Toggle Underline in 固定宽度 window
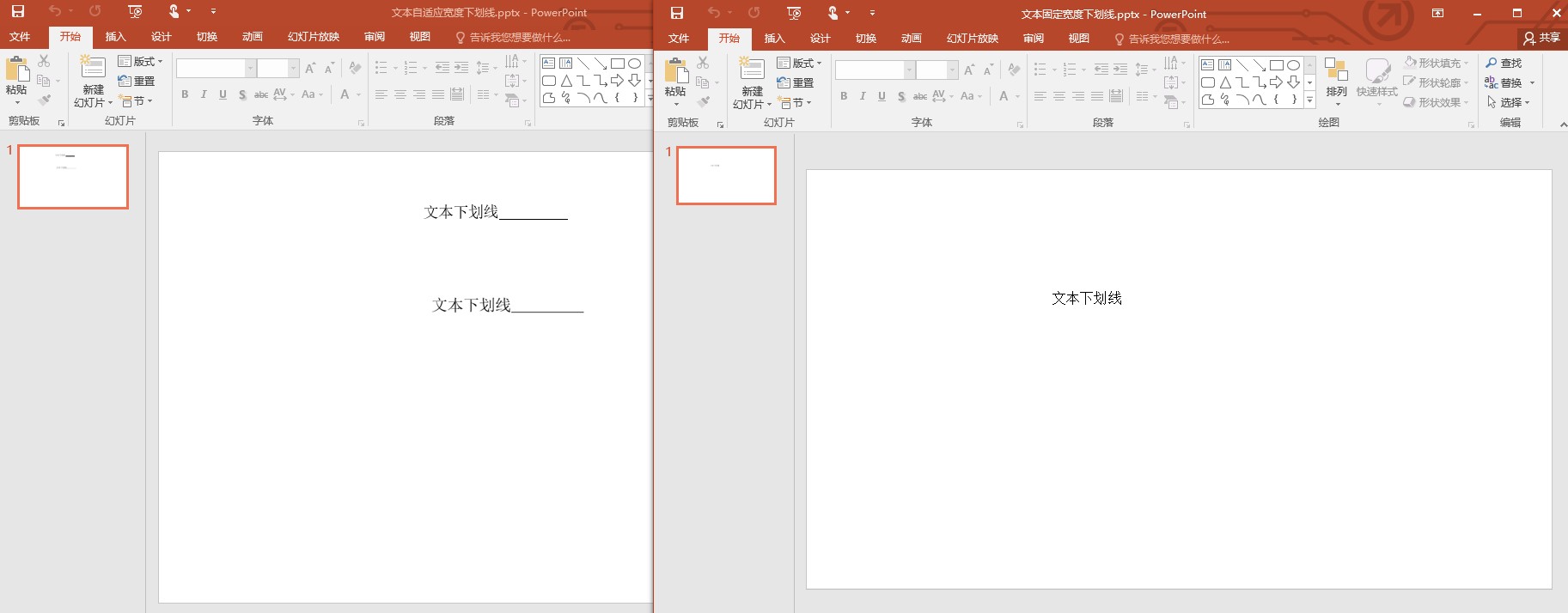Viewport: 1568px width, 613px height. point(882,96)
